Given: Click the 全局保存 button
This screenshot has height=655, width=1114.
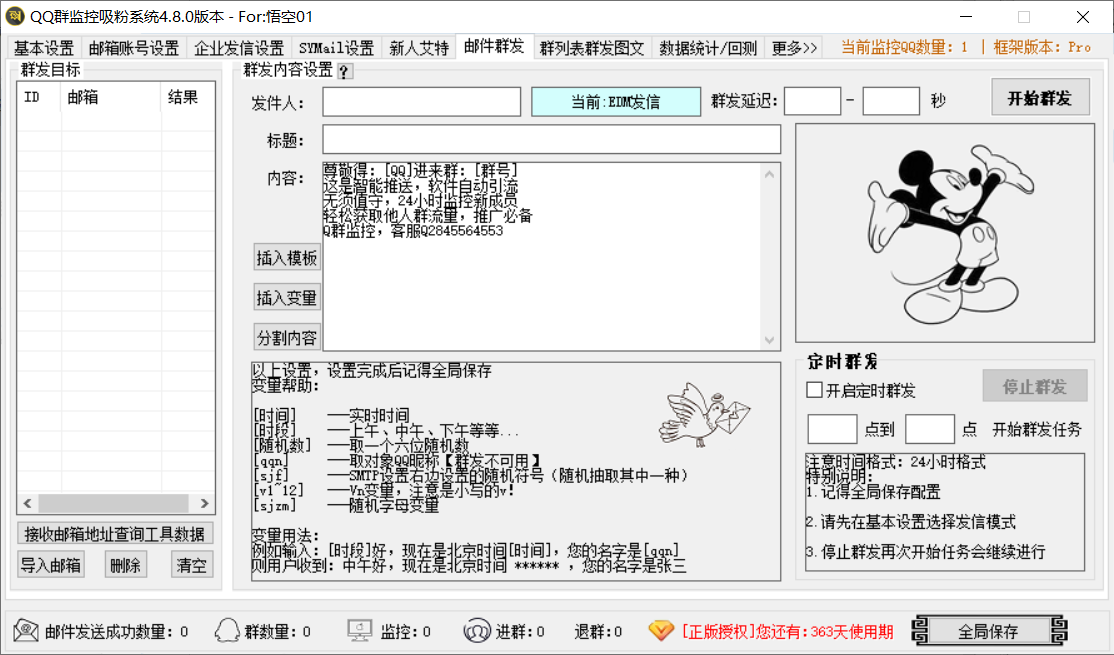Looking at the screenshot, I should coord(988,631).
